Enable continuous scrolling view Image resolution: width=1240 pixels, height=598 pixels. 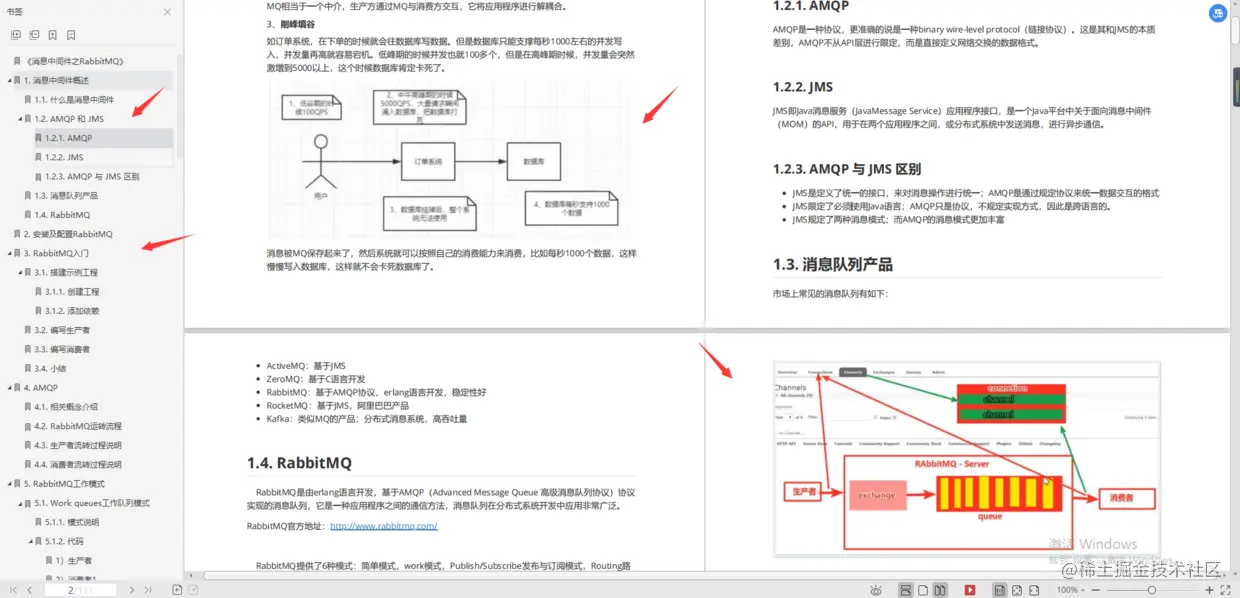[x=906, y=591]
